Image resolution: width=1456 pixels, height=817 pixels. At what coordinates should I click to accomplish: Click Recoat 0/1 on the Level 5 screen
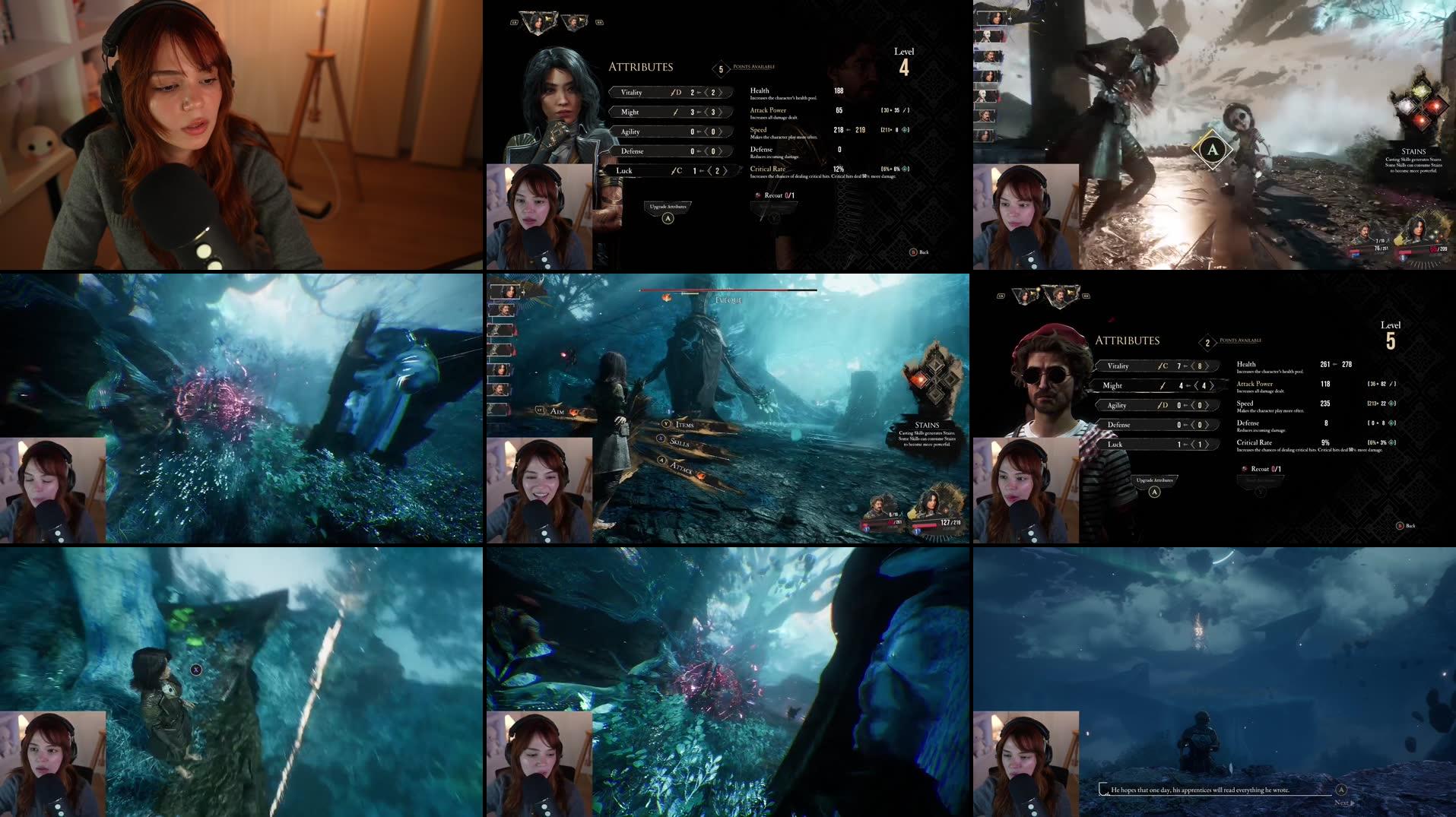pyautogui.click(x=1261, y=469)
